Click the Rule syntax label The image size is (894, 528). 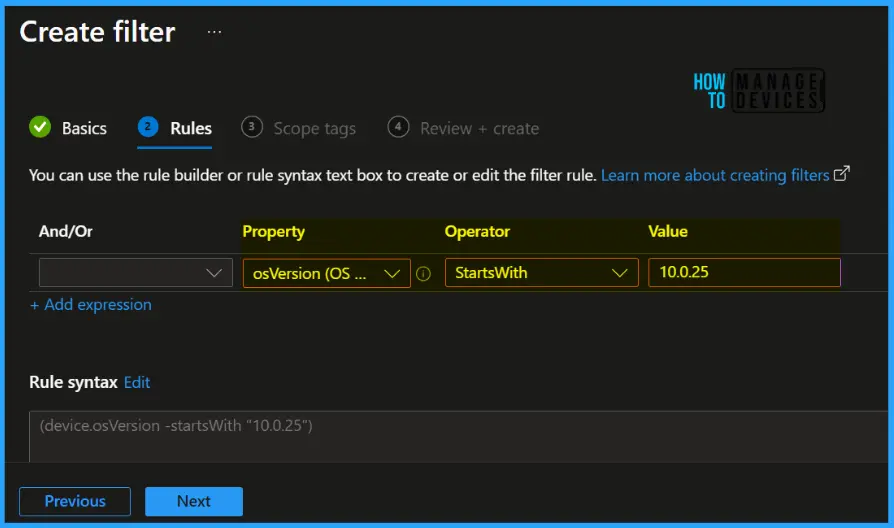pos(73,382)
